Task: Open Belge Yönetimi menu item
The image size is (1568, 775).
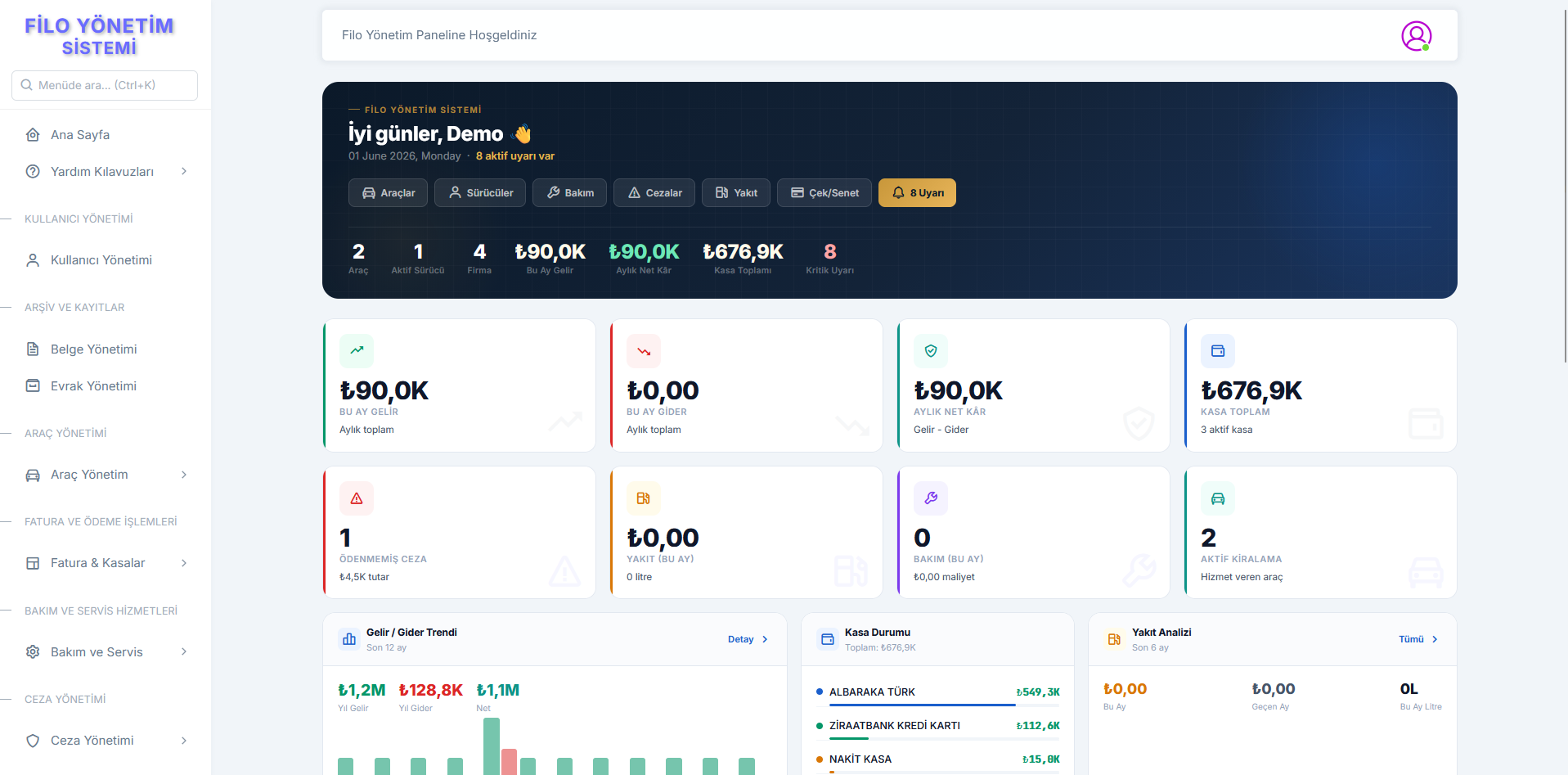Action: coord(106,349)
